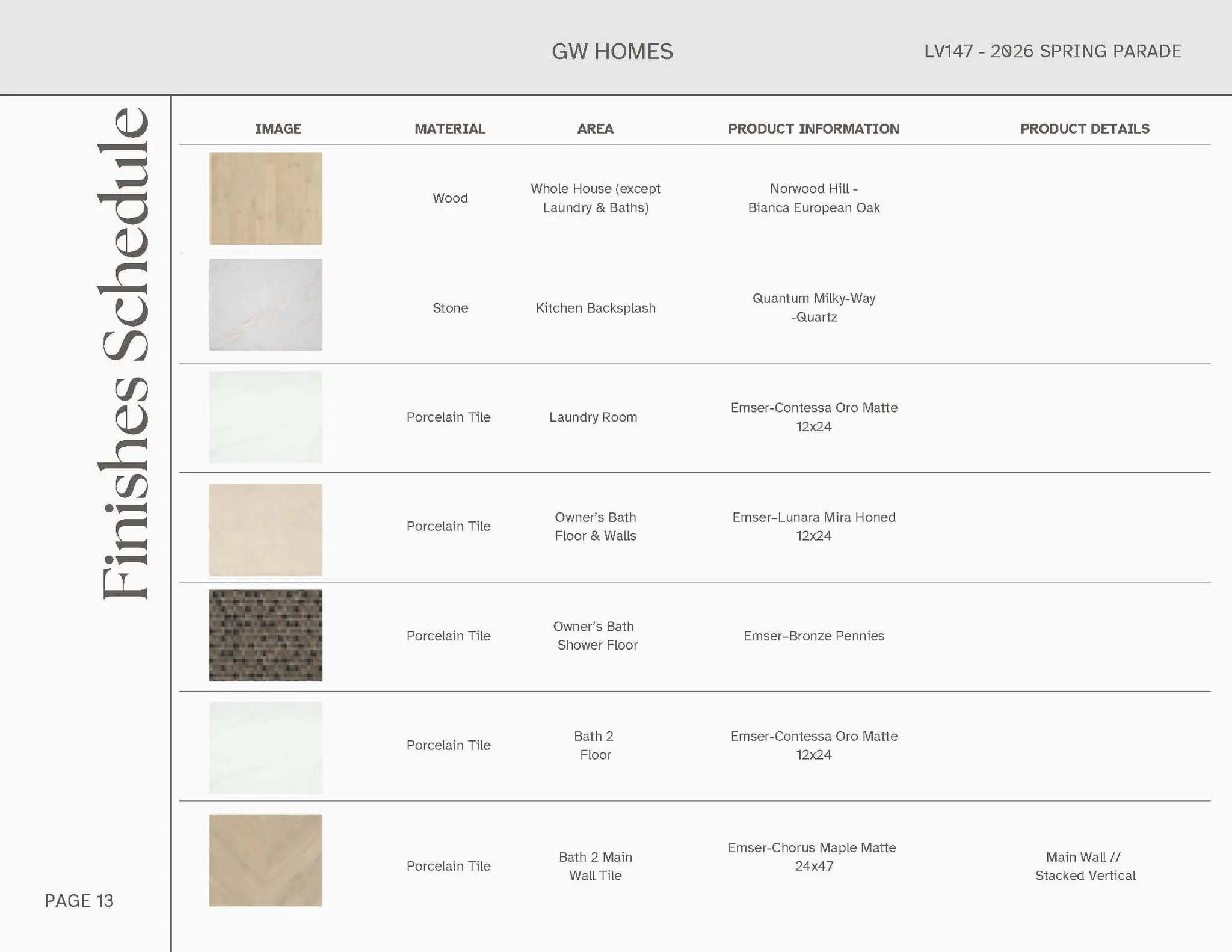Click the AREA column header

(x=595, y=129)
